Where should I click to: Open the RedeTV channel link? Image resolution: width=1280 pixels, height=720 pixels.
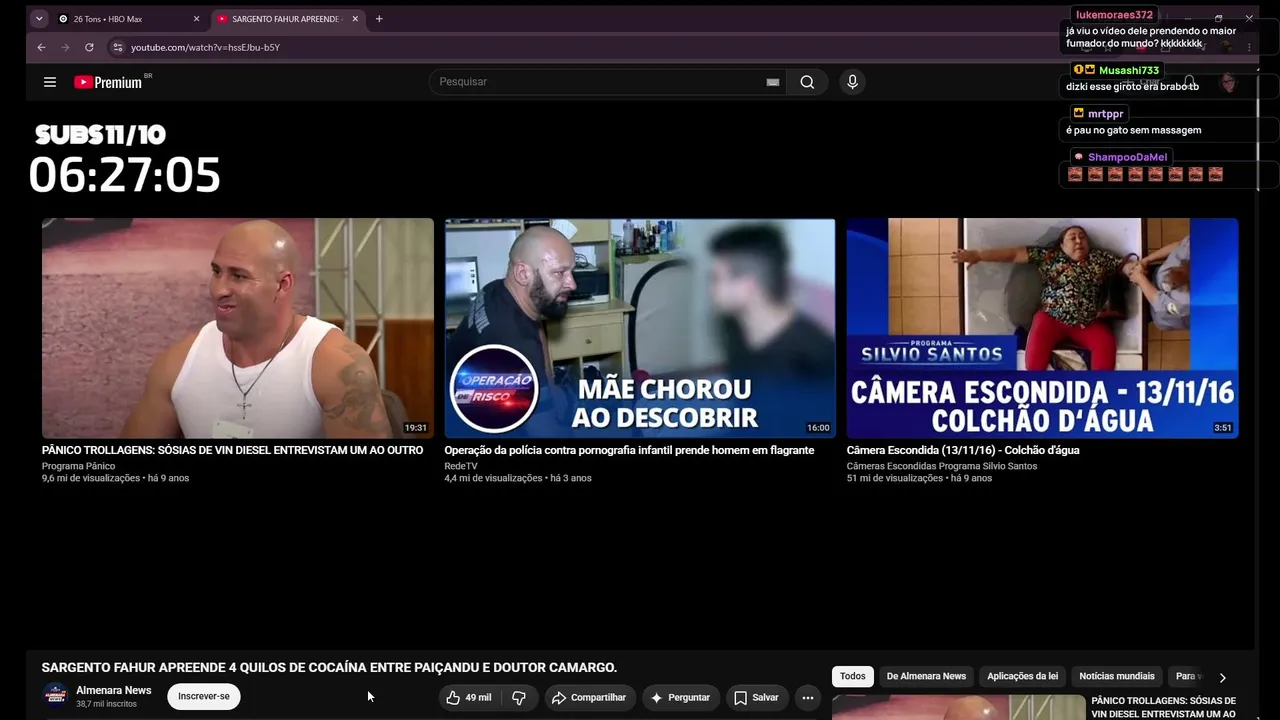(x=461, y=466)
